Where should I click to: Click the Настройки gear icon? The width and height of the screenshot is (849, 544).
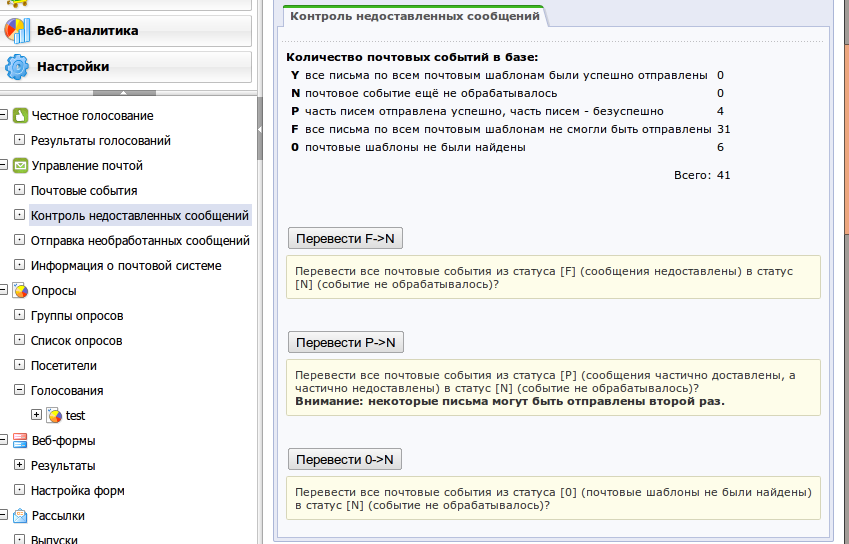coord(17,67)
